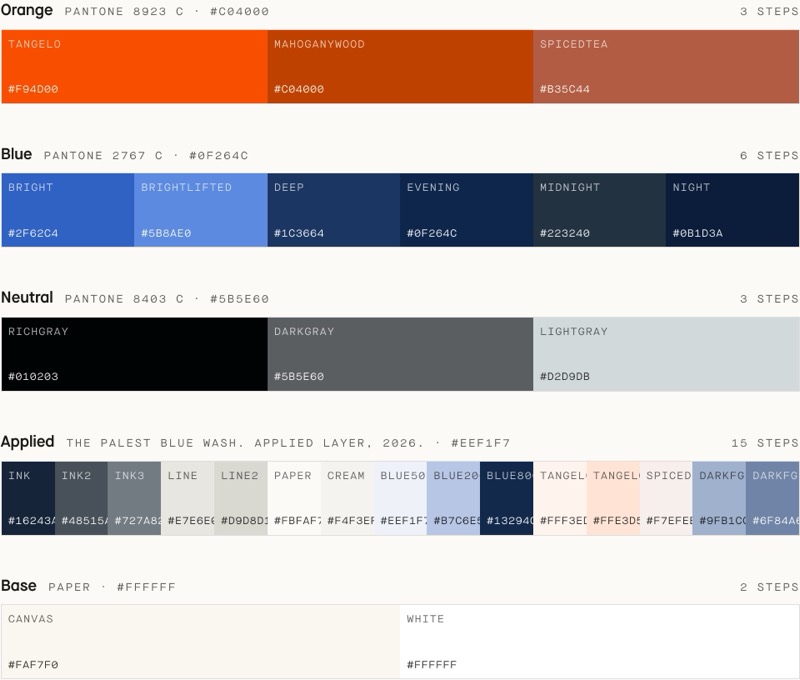Choose the NIGHT swatch #0B1D3A
Image resolution: width=800 pixels, height=680 pixels.
click(x=732, y=210)
